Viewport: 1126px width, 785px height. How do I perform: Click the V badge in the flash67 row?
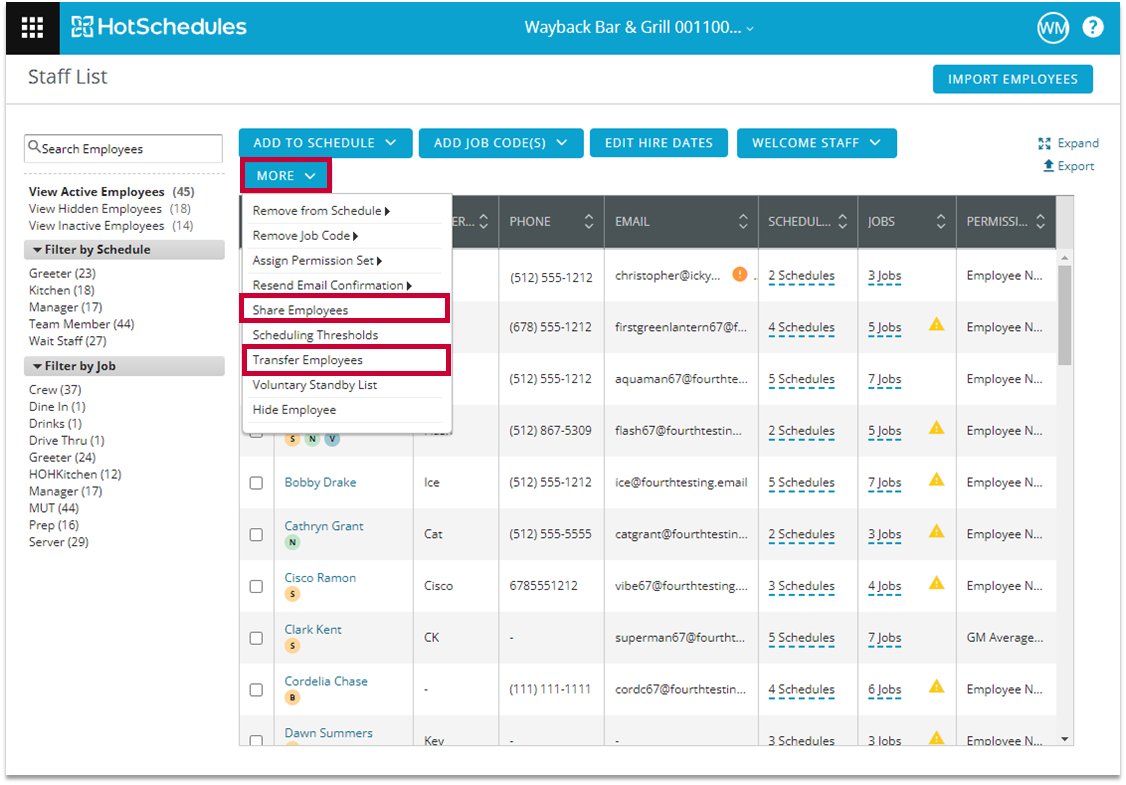(332, 439)
